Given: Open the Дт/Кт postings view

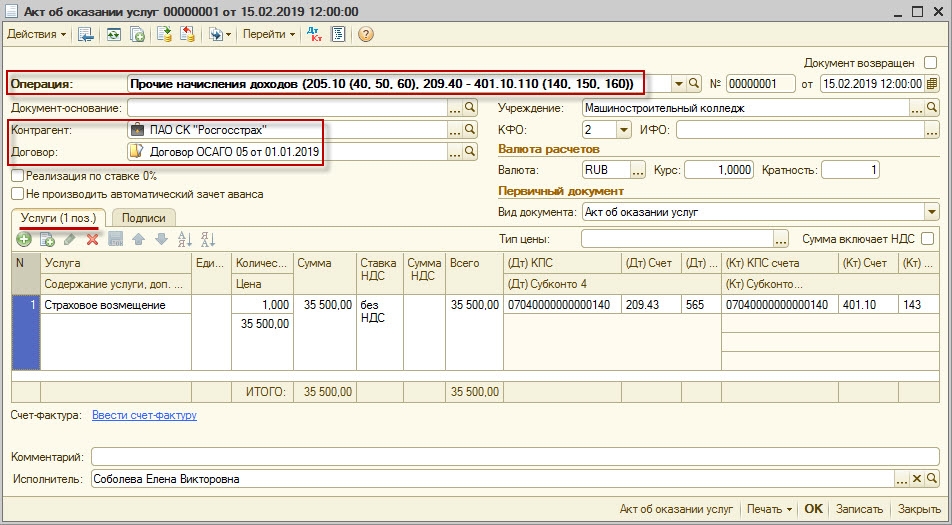Looking at the screenshot, I should pyautogui.click(x=314, y=35).
